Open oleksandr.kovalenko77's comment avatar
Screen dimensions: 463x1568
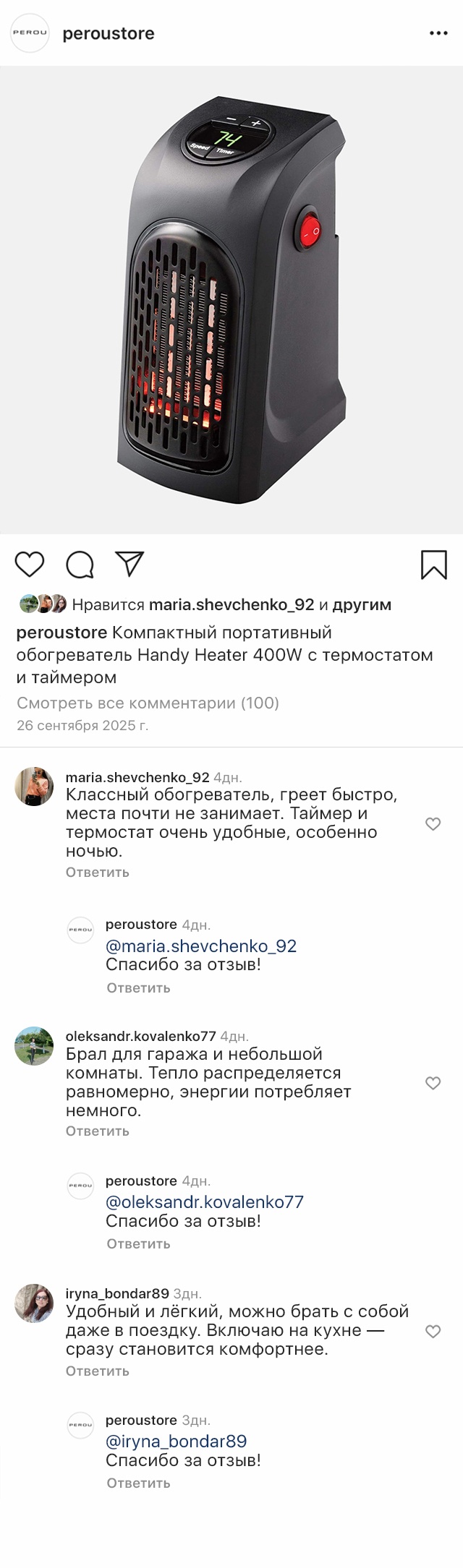click(34, 1045)
